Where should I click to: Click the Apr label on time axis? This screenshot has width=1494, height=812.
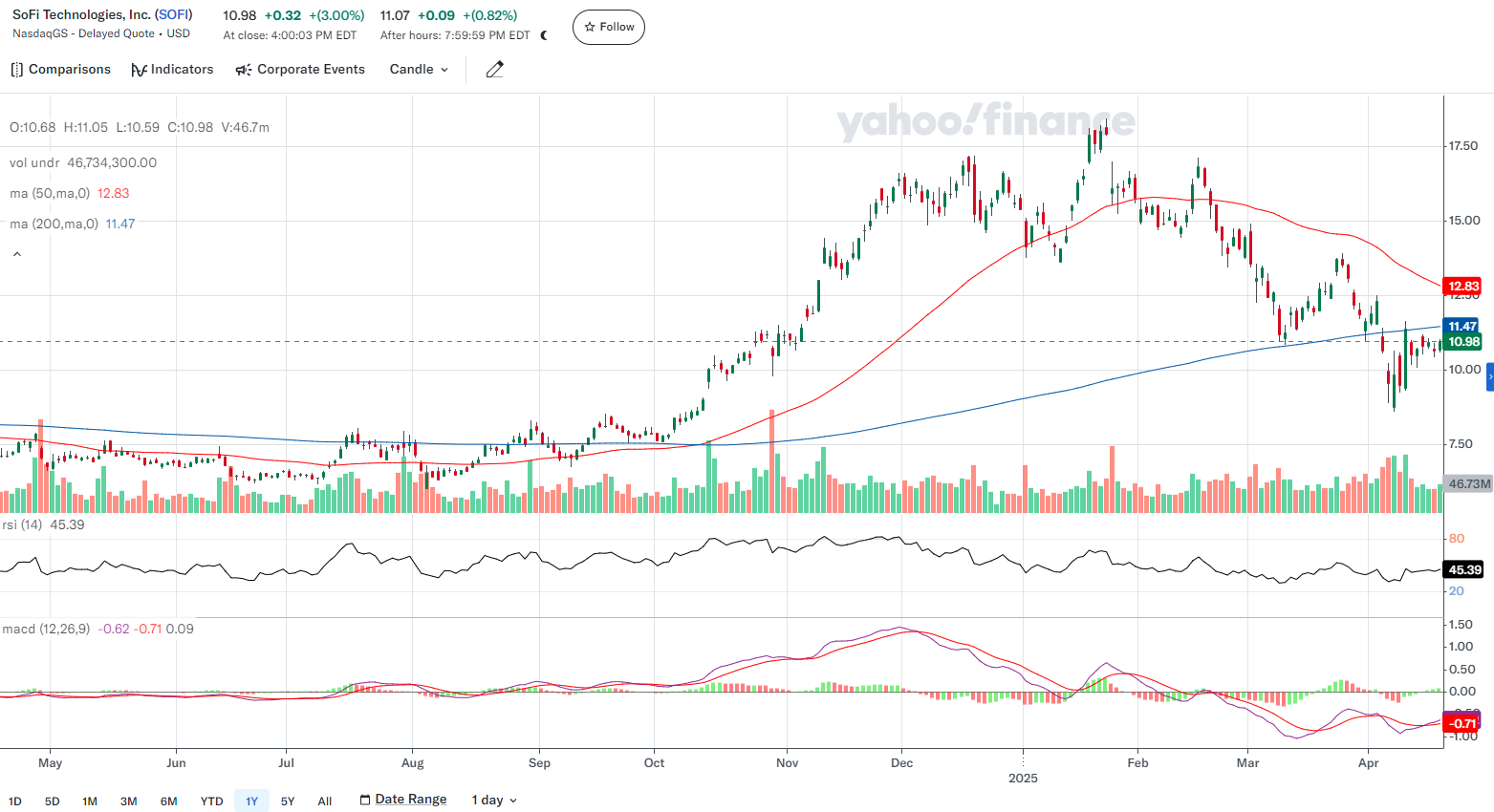coord(1369,762)
